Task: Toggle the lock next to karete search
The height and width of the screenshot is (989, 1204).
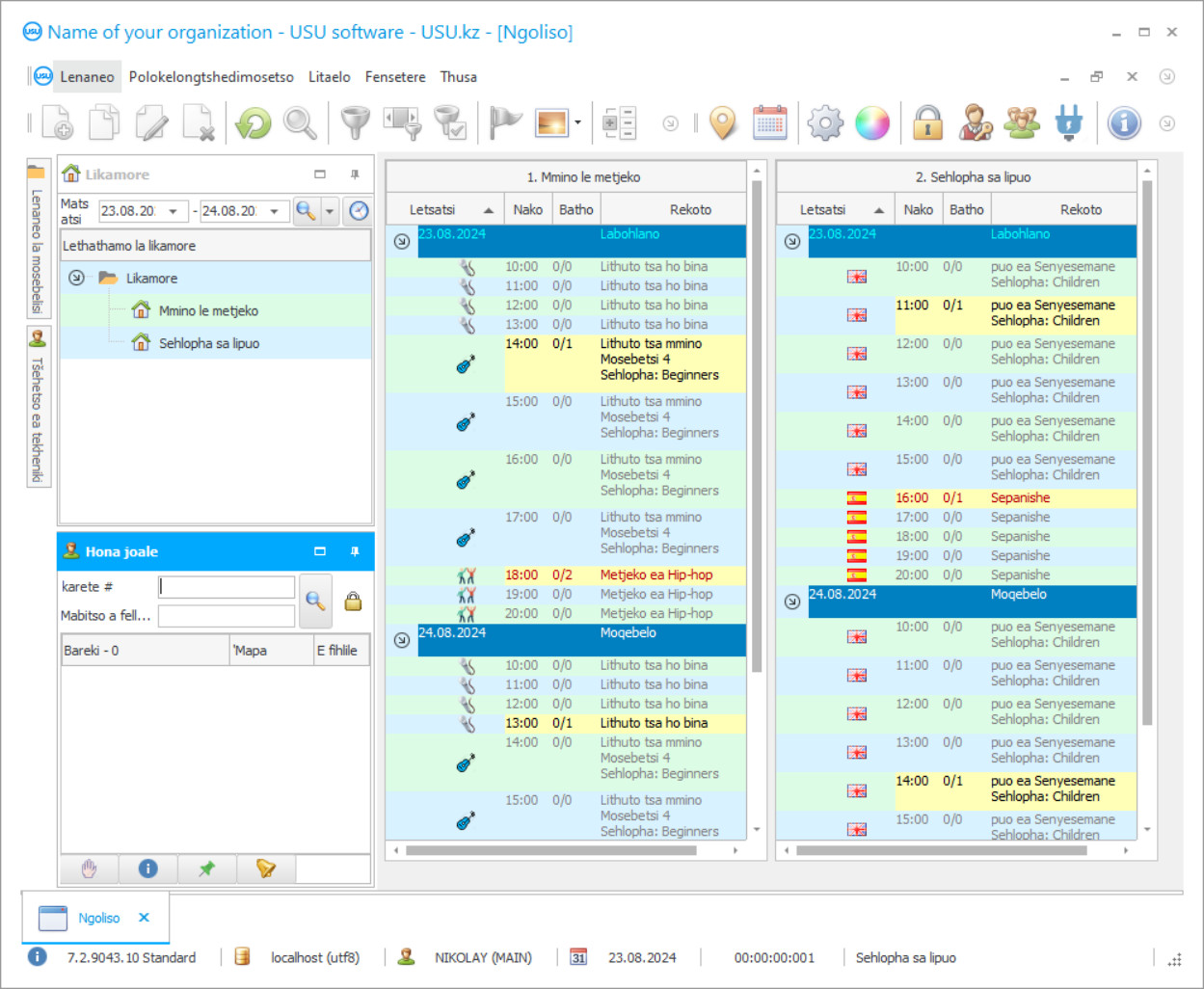Action: pos(354,601)
